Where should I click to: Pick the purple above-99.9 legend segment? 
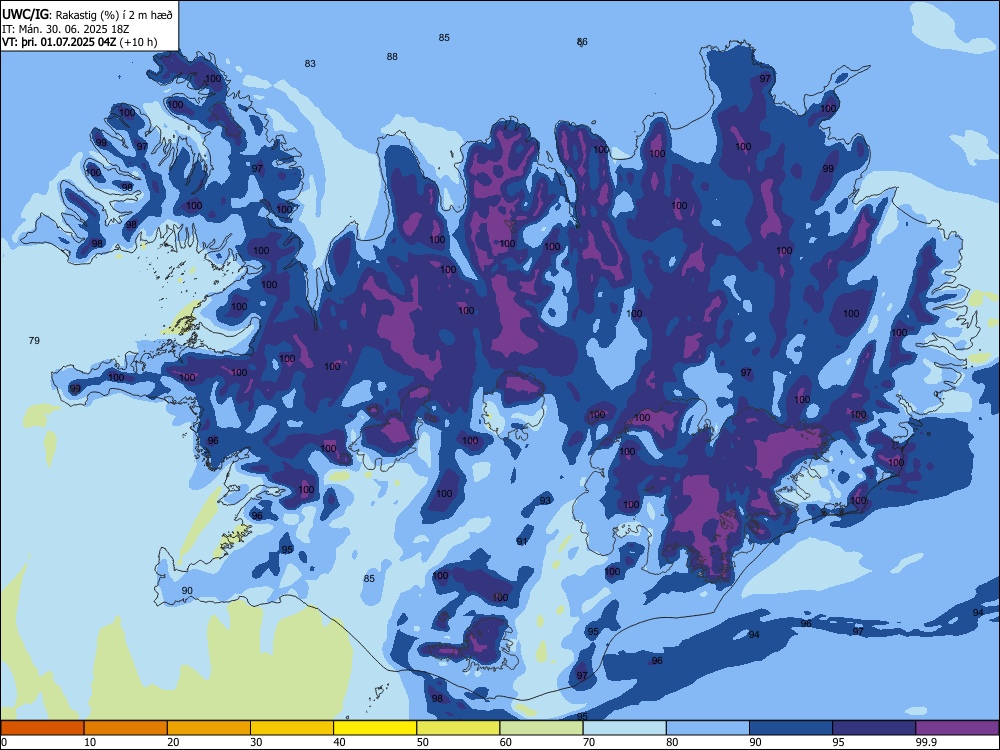coord(957,728)
